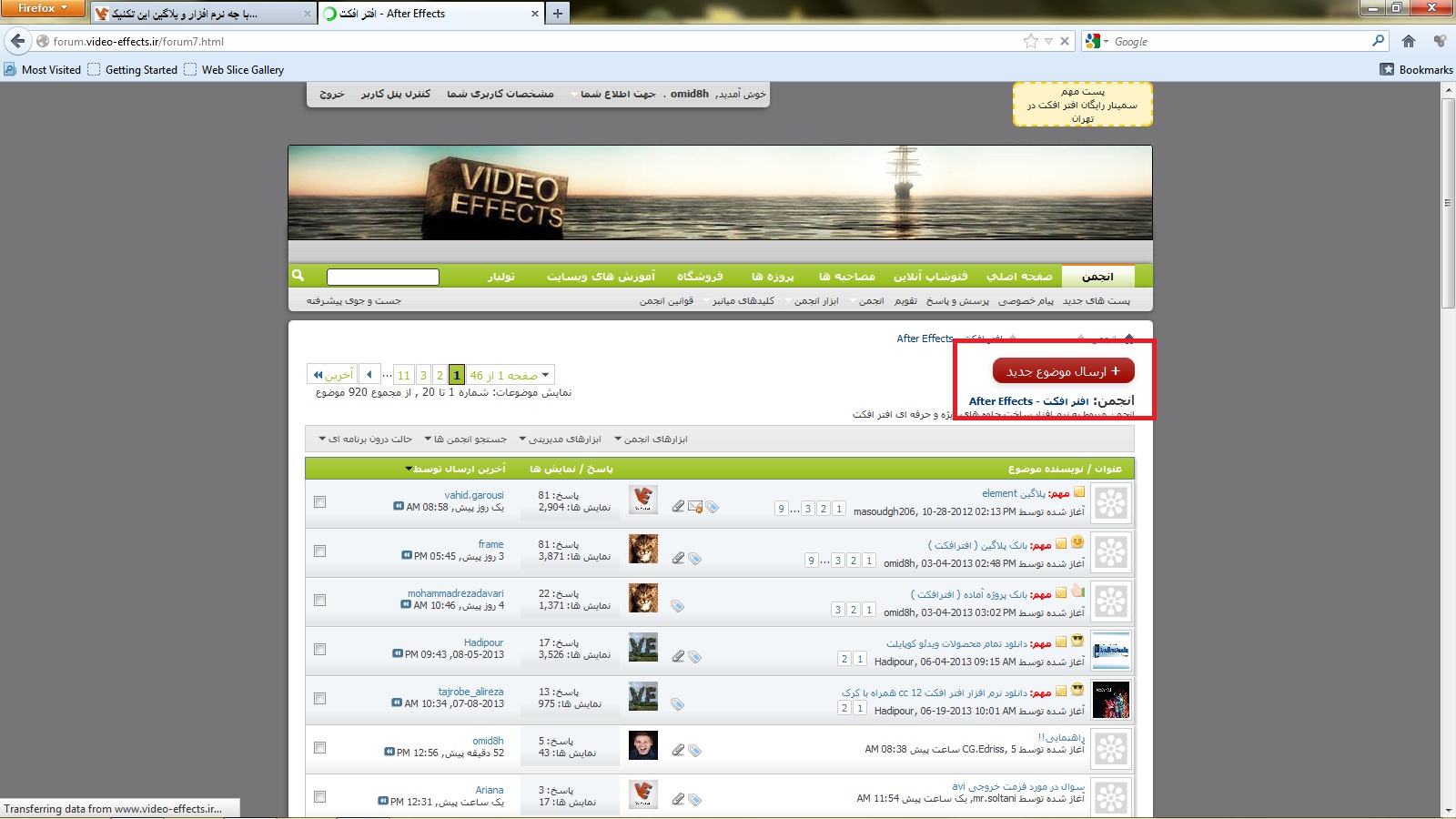1456x819 pixels.
Task: Click the VE avatar in the Hadipour row
Action: [643, 647]
